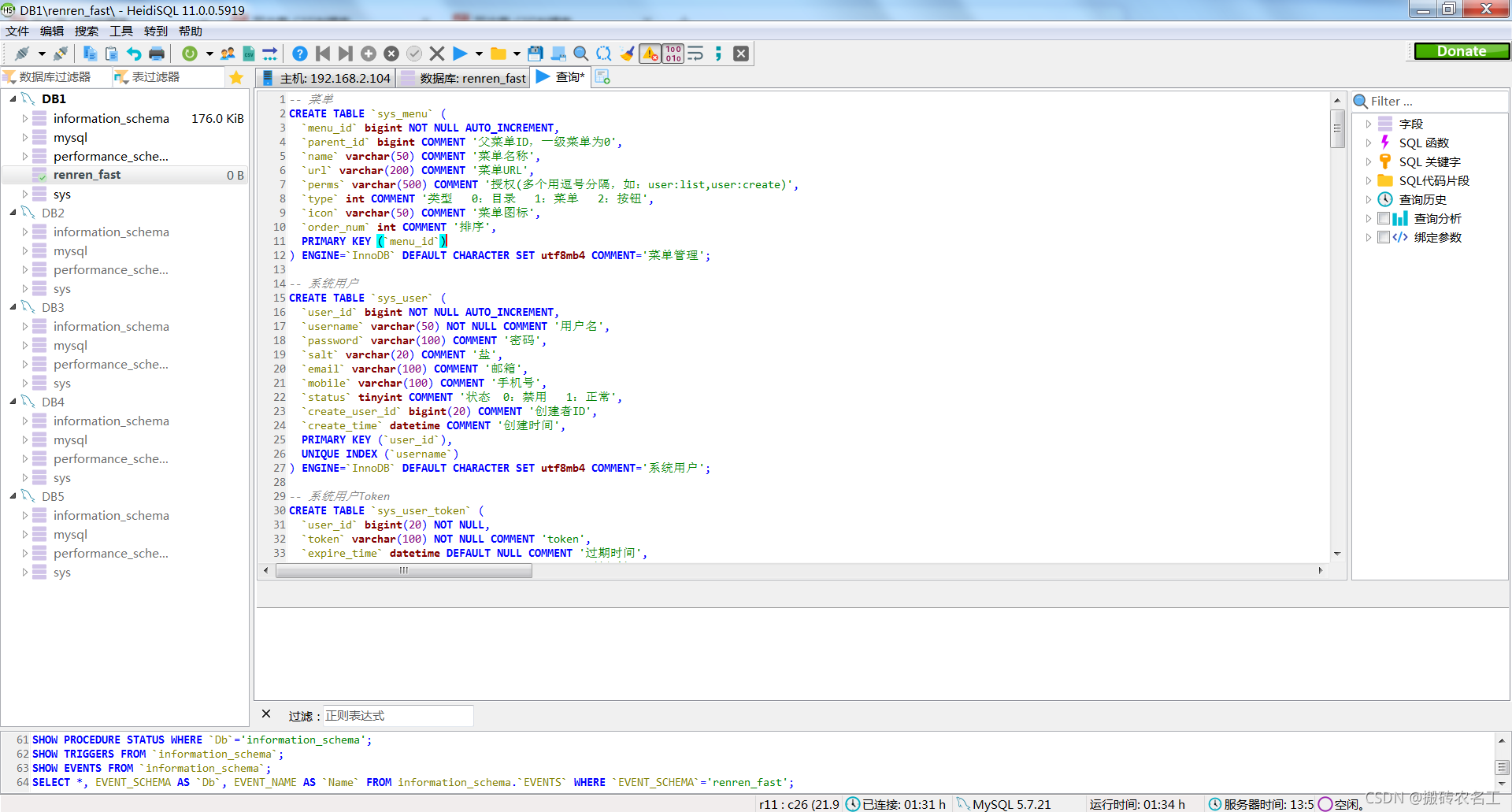Select the SQL 关键字 helper item
This screenshot has height=812, width=1512.
pyautogui.click(x=1429, y=161)
